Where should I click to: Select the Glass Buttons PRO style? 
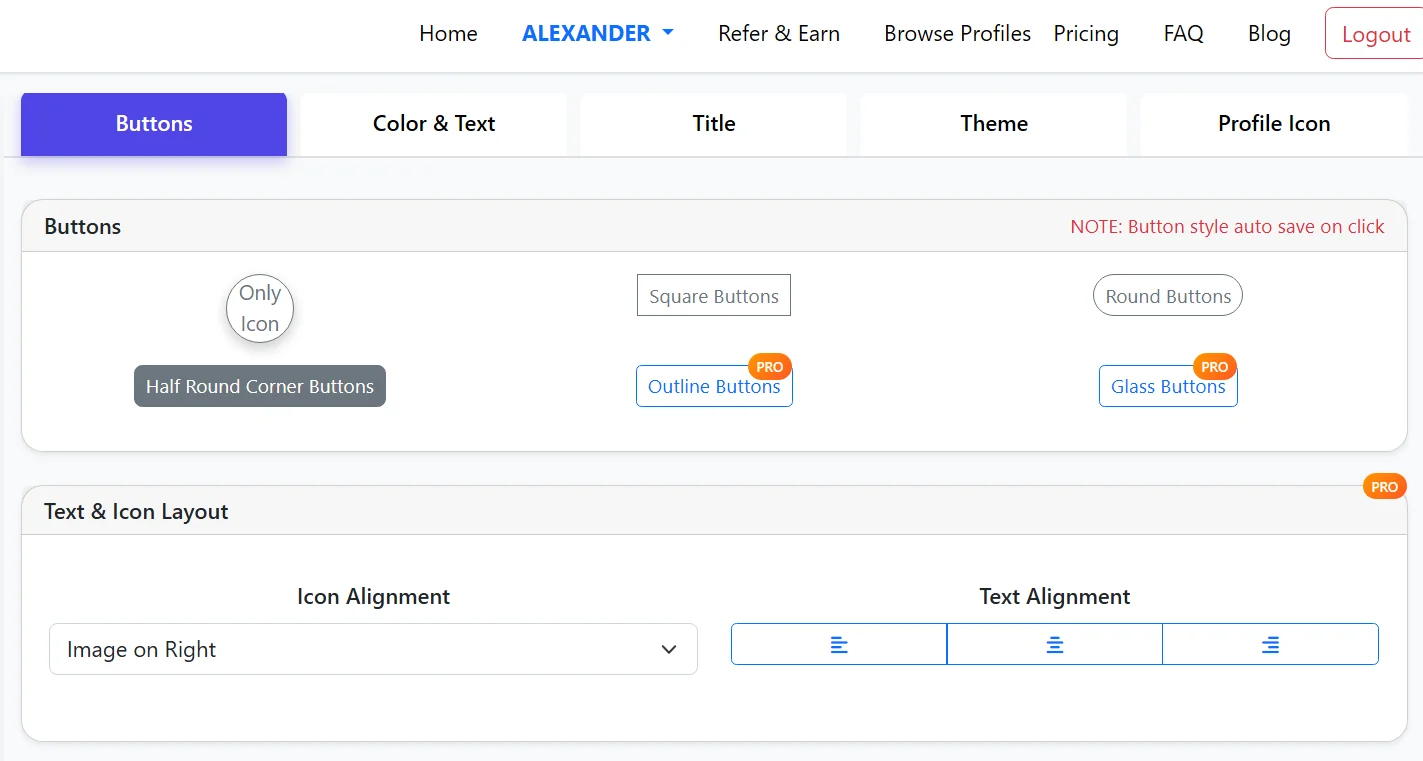[1167, 387]
